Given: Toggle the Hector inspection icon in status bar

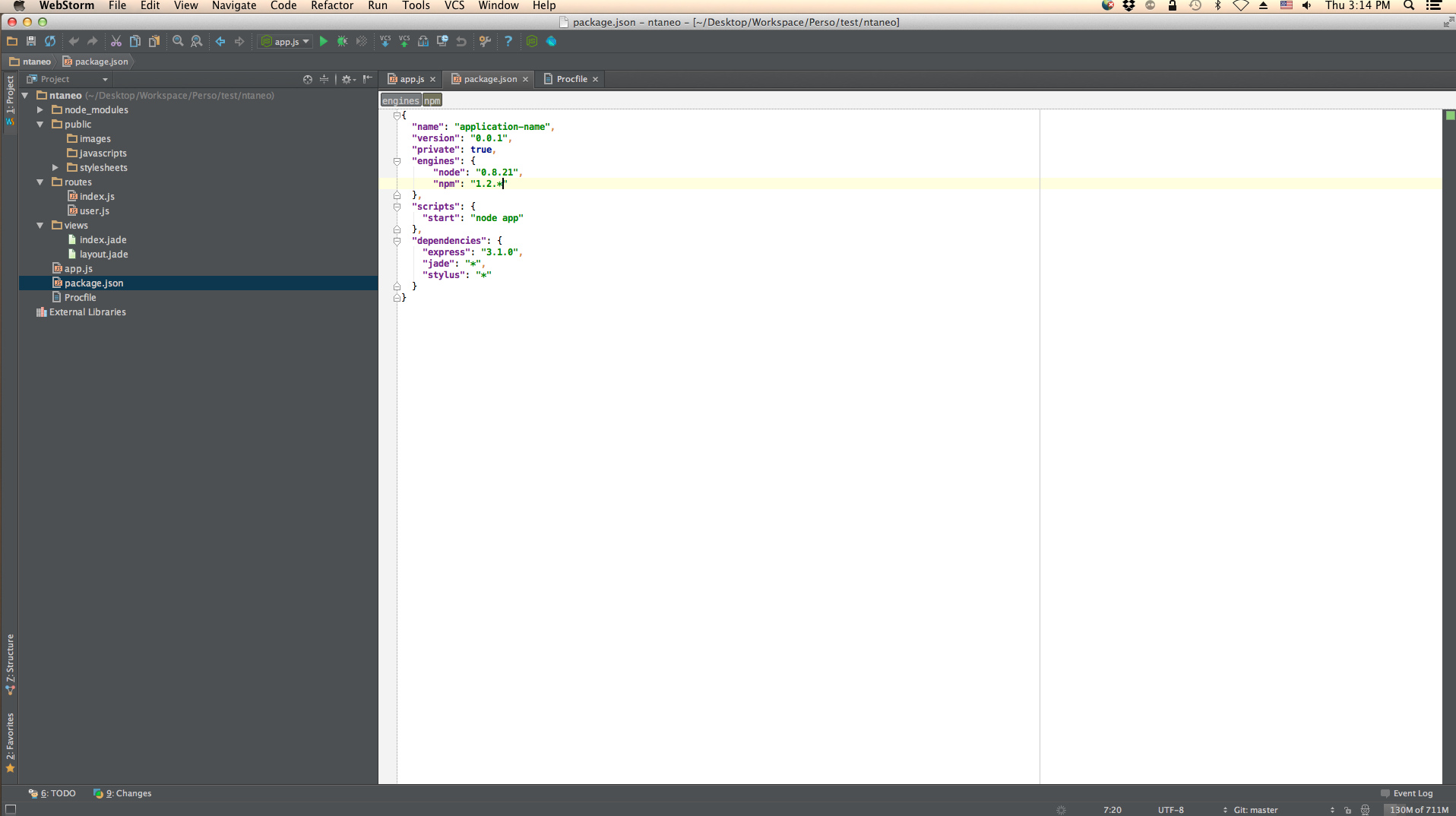Looking at the screenshot, I should coord(1365,810).
